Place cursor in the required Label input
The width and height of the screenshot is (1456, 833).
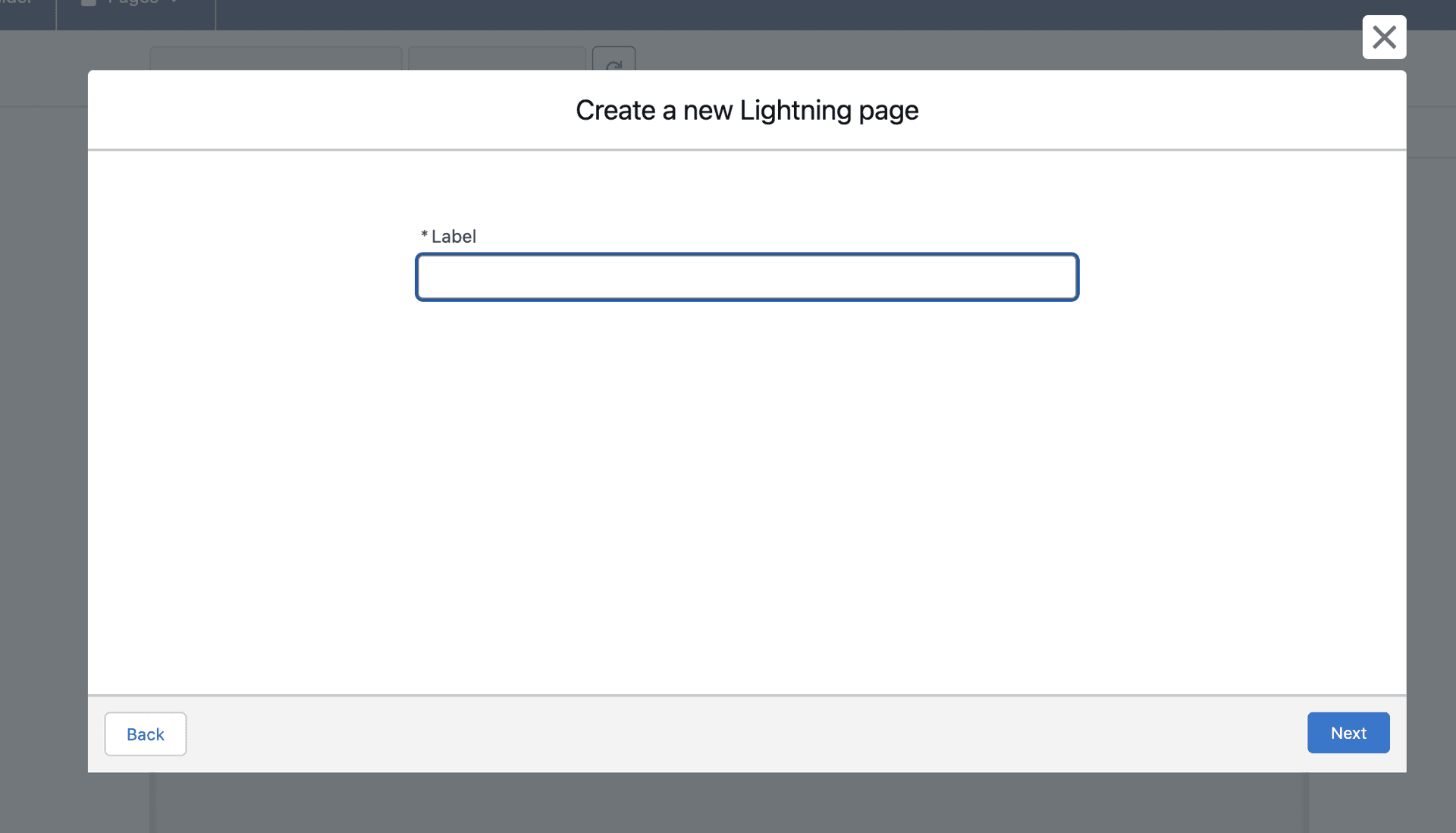[x=746, y=277]
